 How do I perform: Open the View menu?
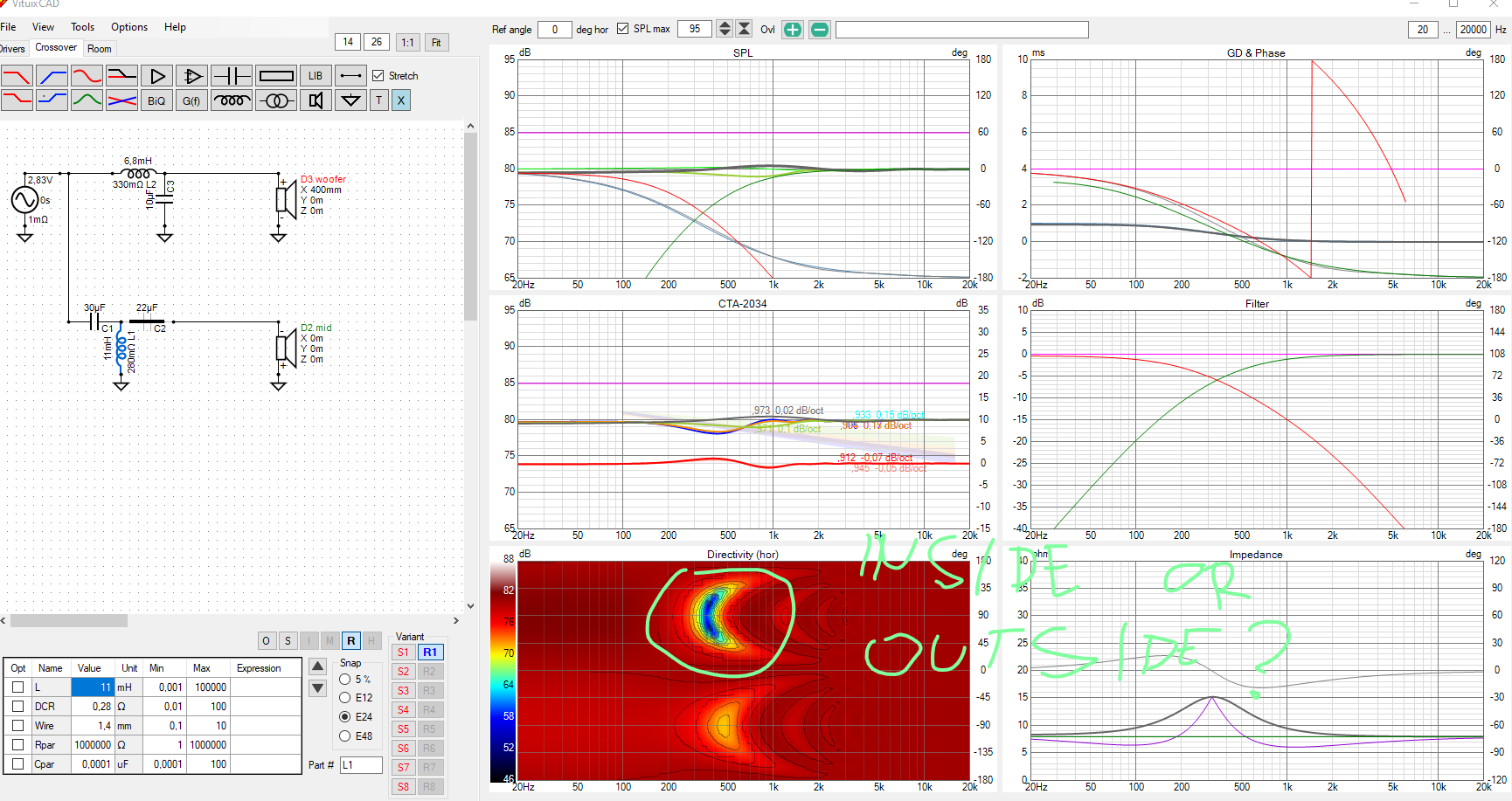coord(43,27)
